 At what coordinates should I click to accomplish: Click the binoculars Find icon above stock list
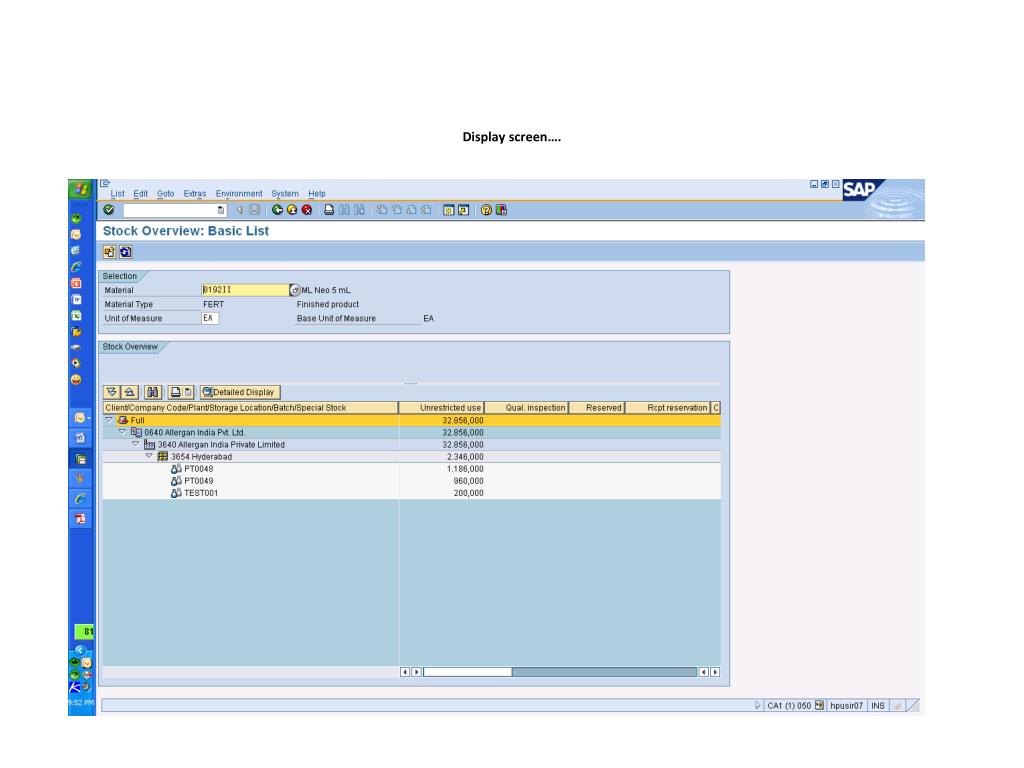click(x=153, y=392)
